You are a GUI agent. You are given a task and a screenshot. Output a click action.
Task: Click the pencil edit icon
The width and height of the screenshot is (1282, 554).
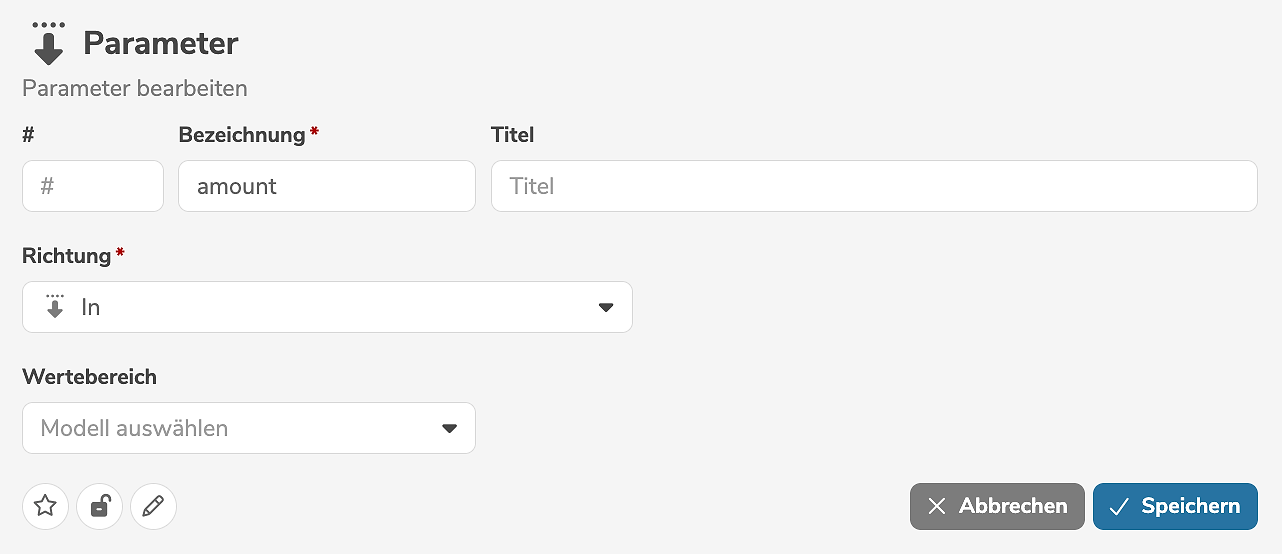pos(153,506)
